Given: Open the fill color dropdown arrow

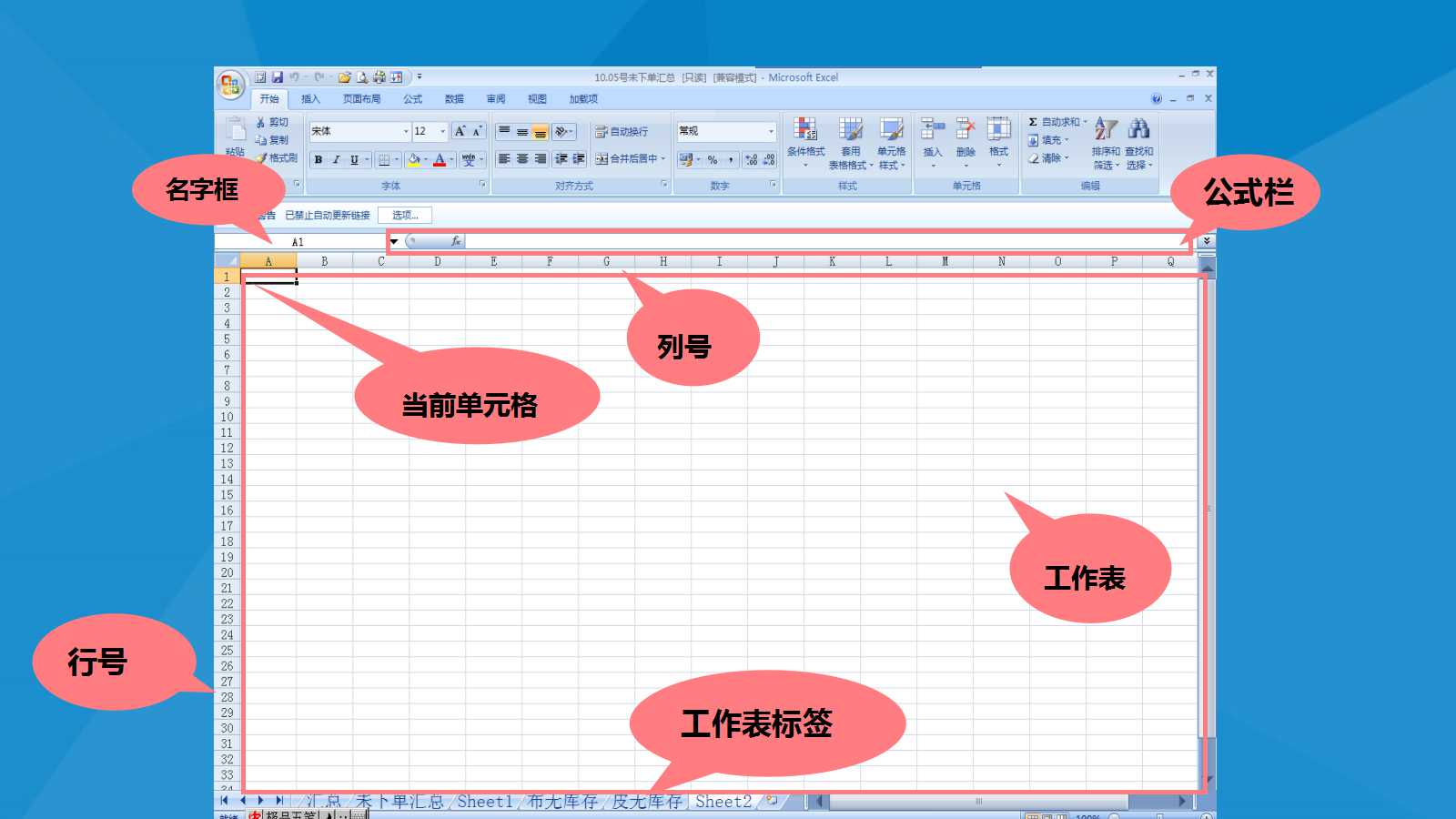Looking at the screenshot, I should coord(425,160).
